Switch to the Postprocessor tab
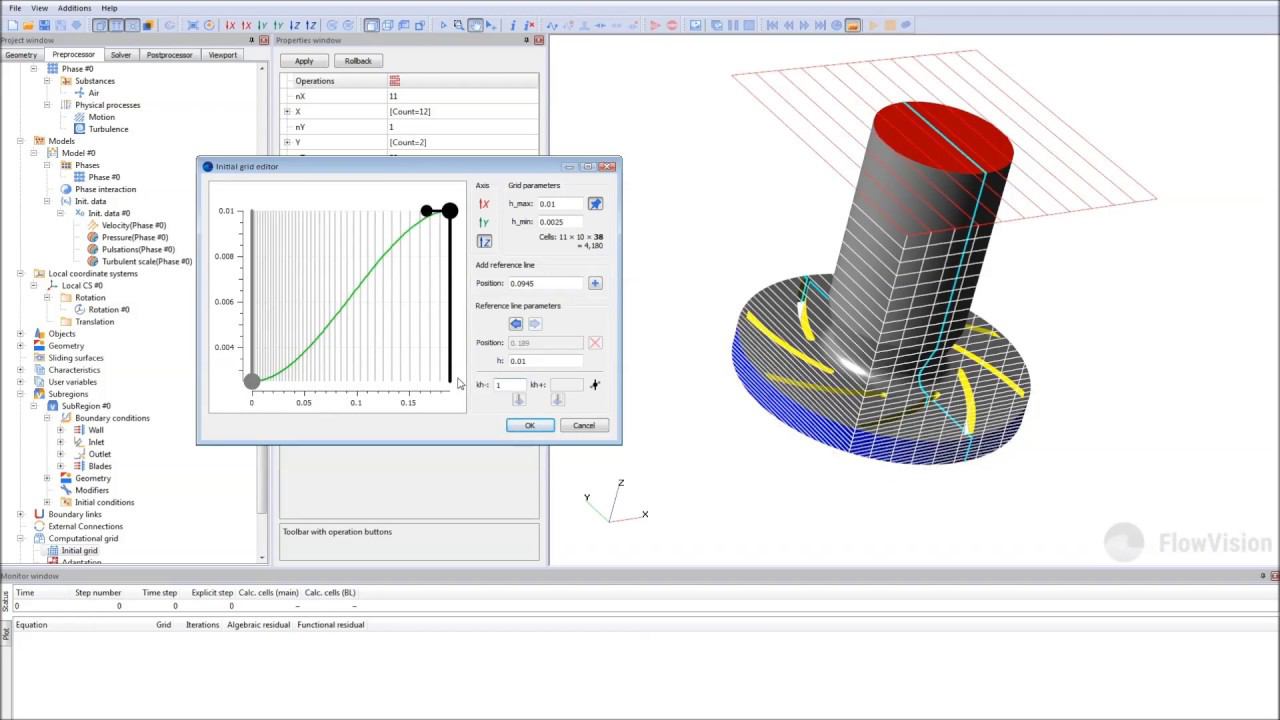 point(169,55)
